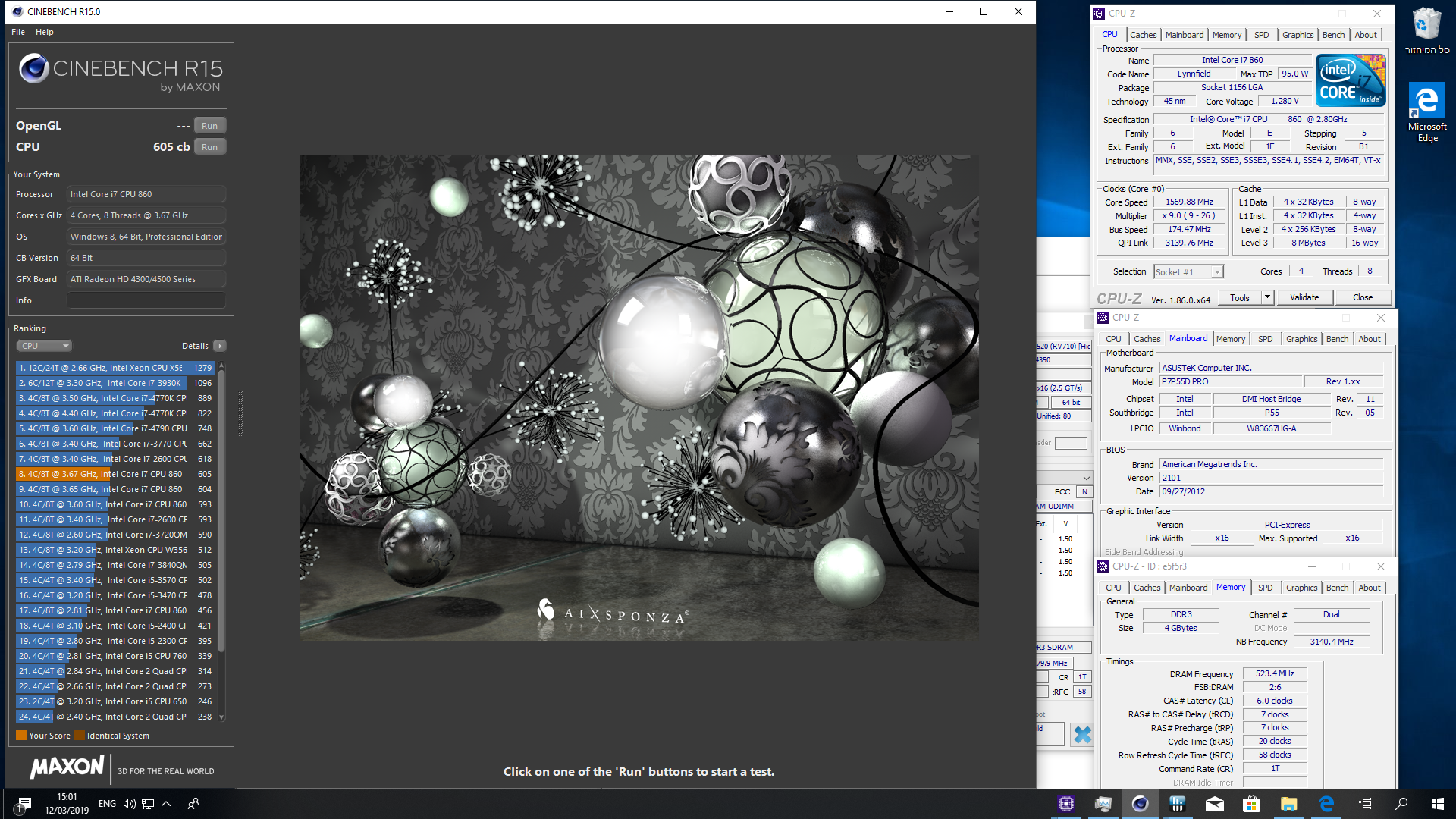Open the Help menu in Cinebench
This screenshot has width=1456, height=819.
[45, 32]
